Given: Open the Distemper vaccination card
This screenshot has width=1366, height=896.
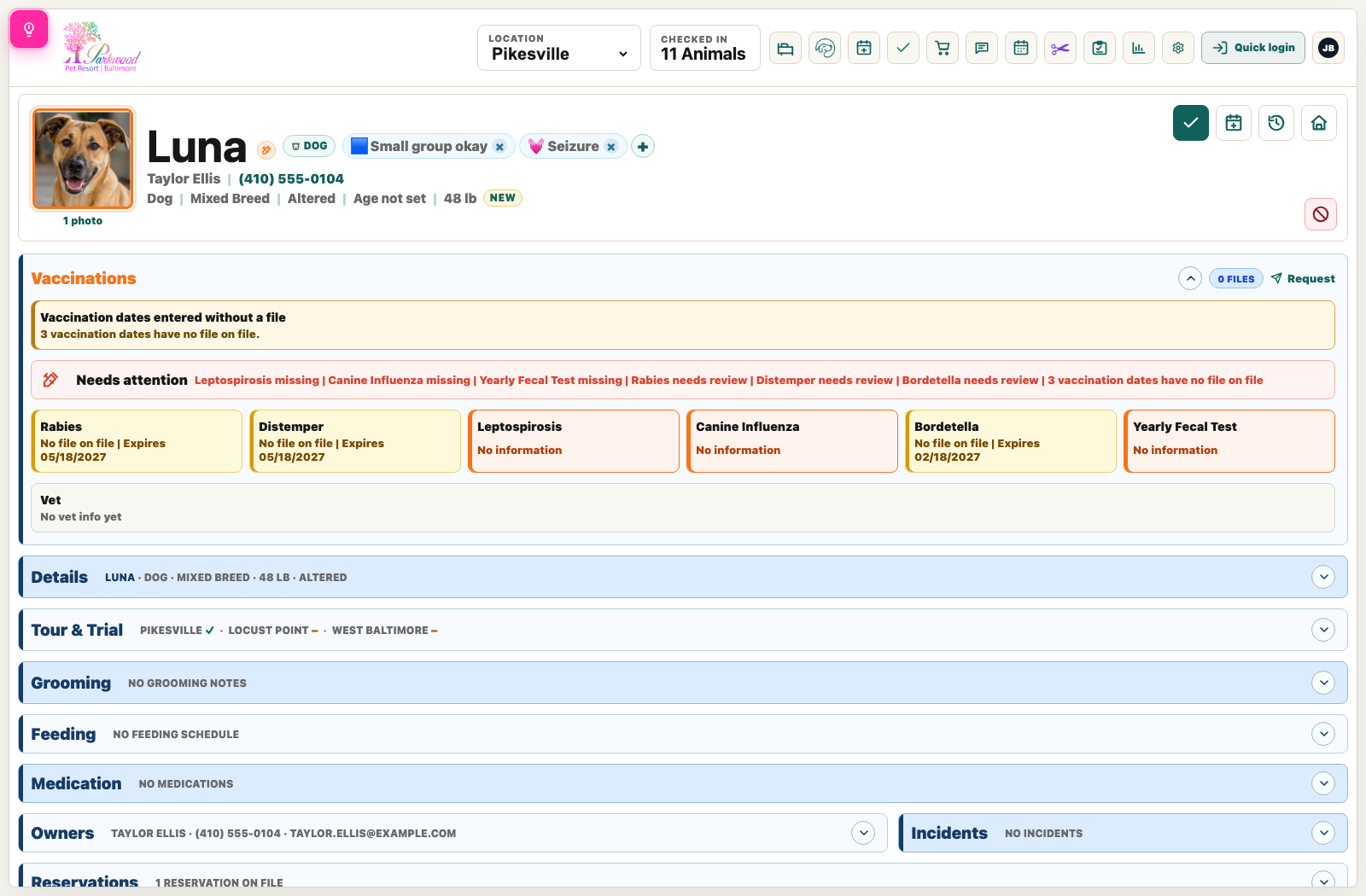Looking at the screenshot, I should 355,441.
